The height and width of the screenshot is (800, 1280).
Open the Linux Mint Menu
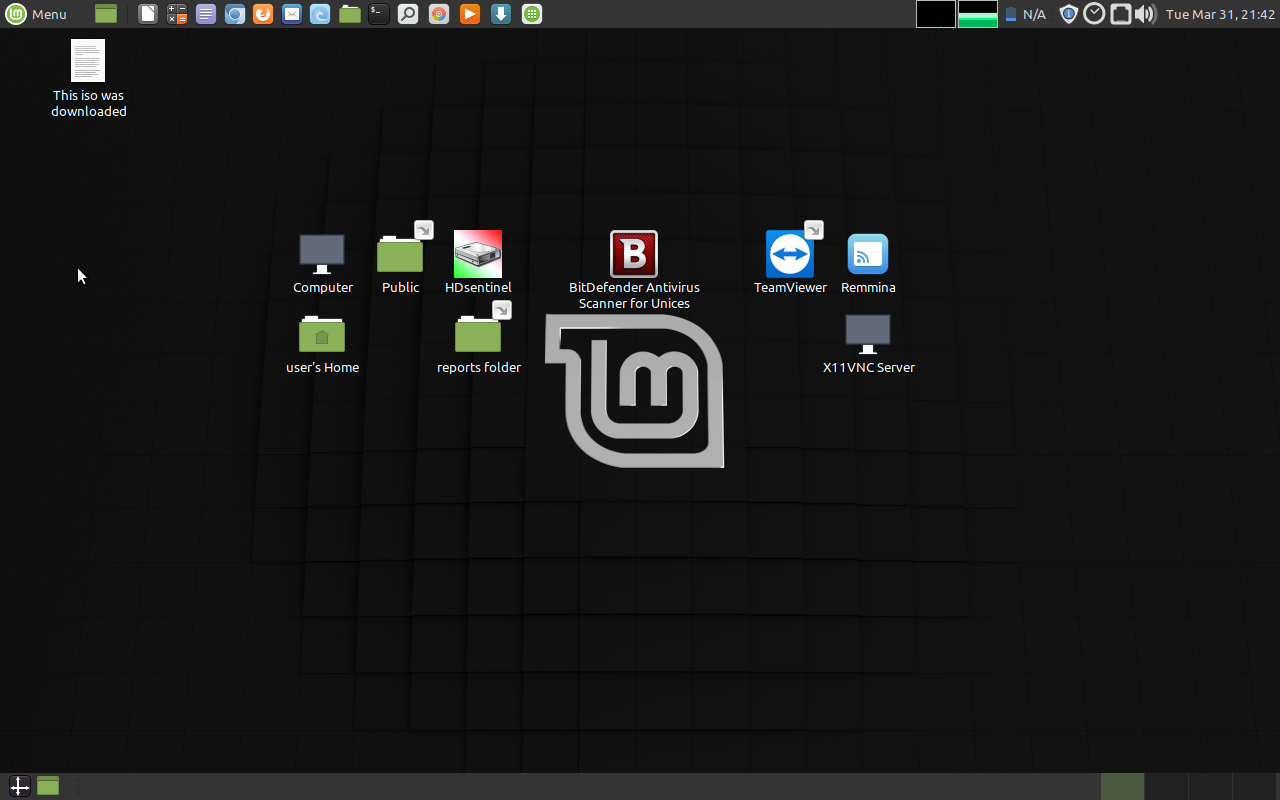tap(36, 14)
